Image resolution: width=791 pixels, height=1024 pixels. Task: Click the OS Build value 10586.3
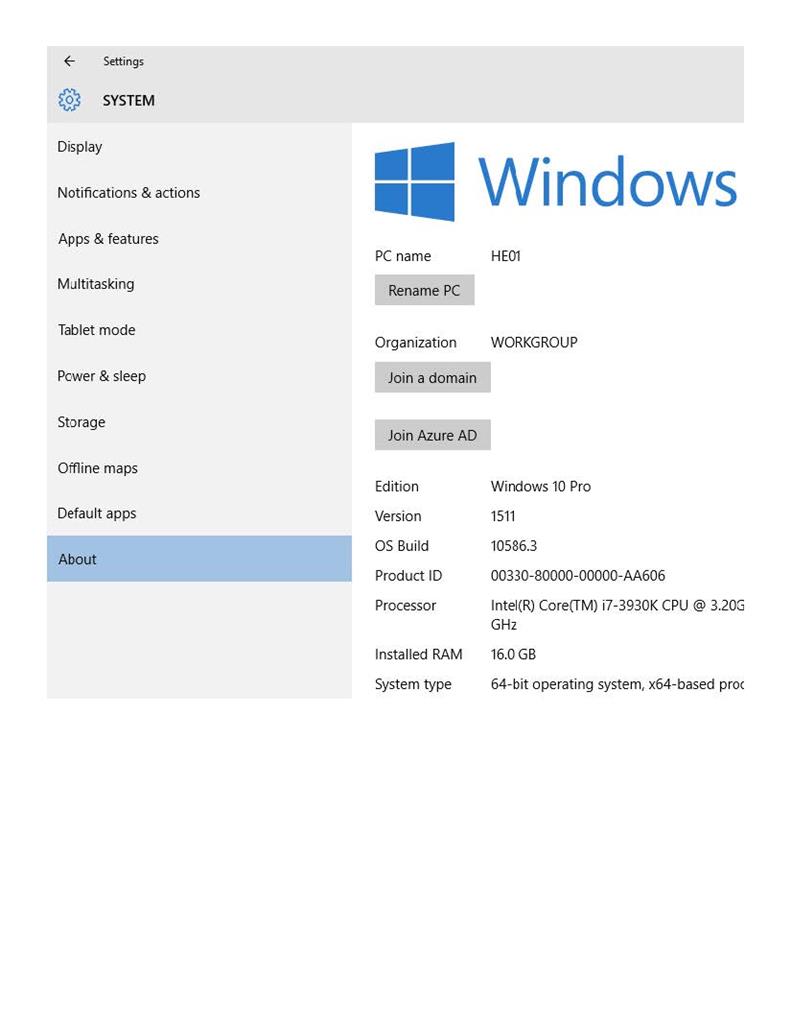point(514,546)
